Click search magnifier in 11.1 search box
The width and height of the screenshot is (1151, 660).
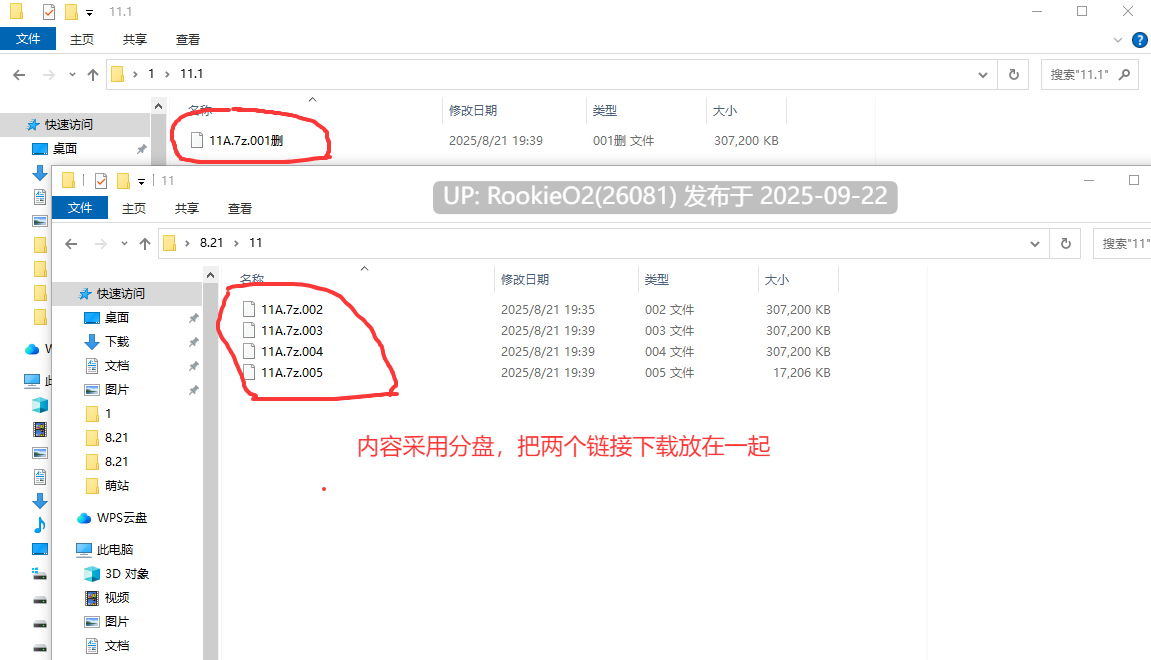[1125, 74]
